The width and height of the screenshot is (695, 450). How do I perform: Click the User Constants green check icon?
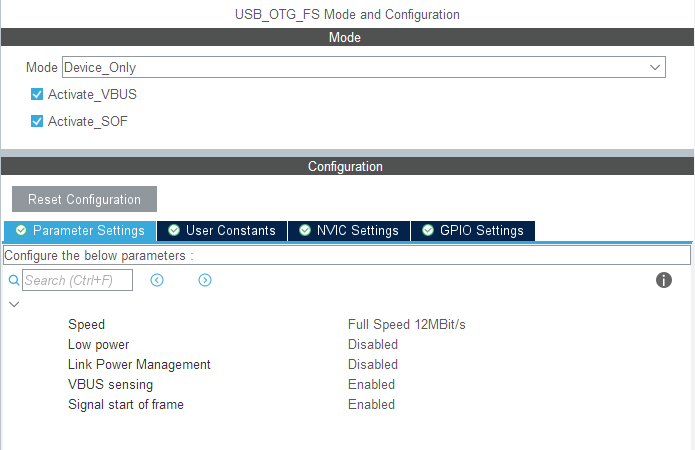(x=174, y=230)
